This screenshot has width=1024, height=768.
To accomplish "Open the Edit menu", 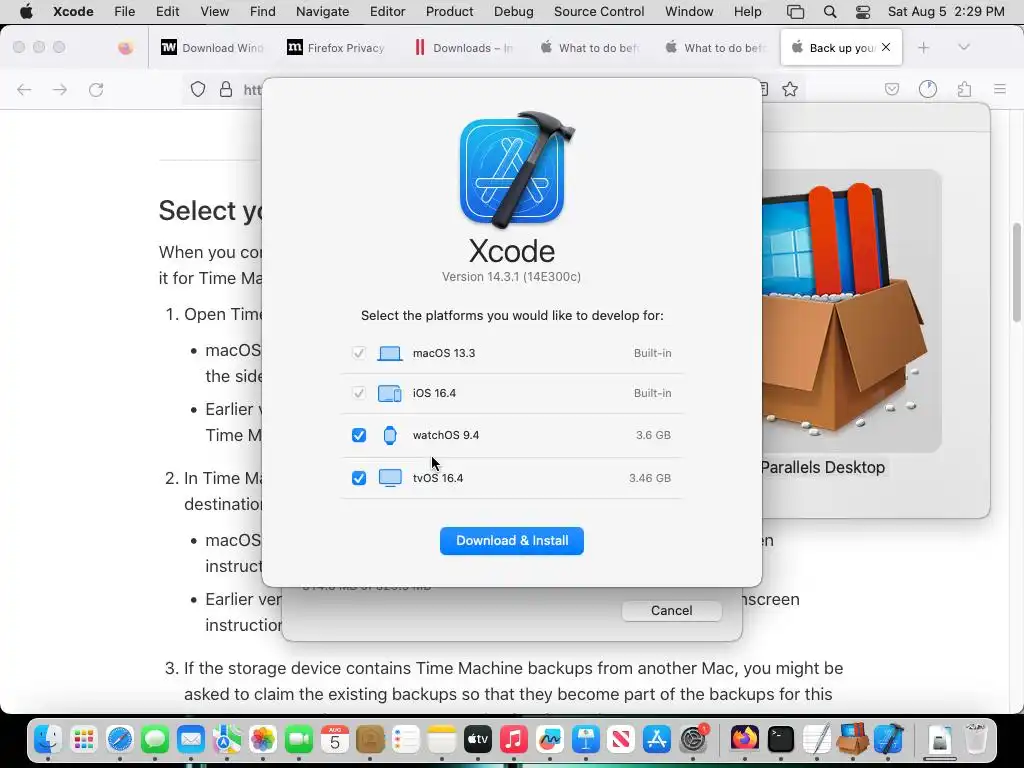I will [167, 12].
